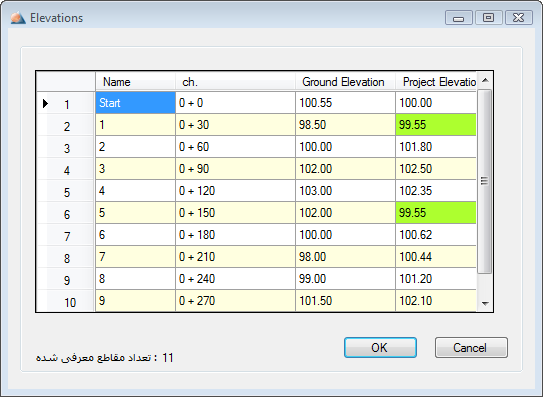543x397 pixels.
Task: Click project elevation cell 102.10
Action: 436,301
